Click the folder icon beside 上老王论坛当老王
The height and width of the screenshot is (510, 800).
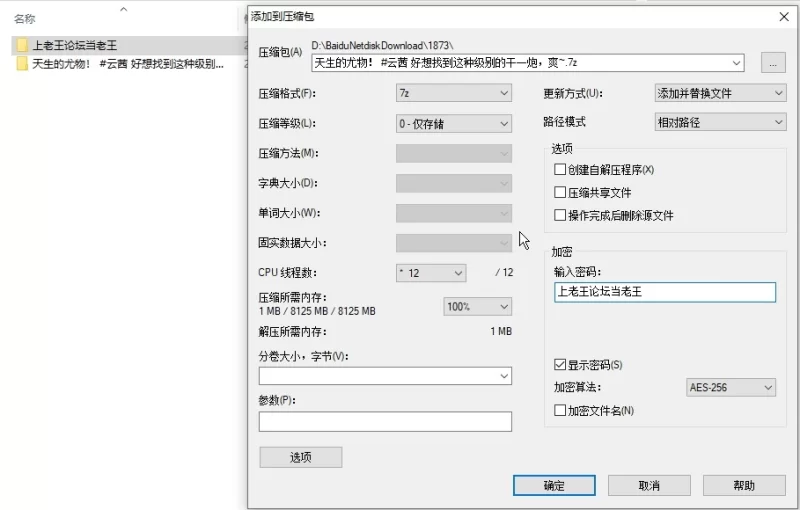click(21, 45)
